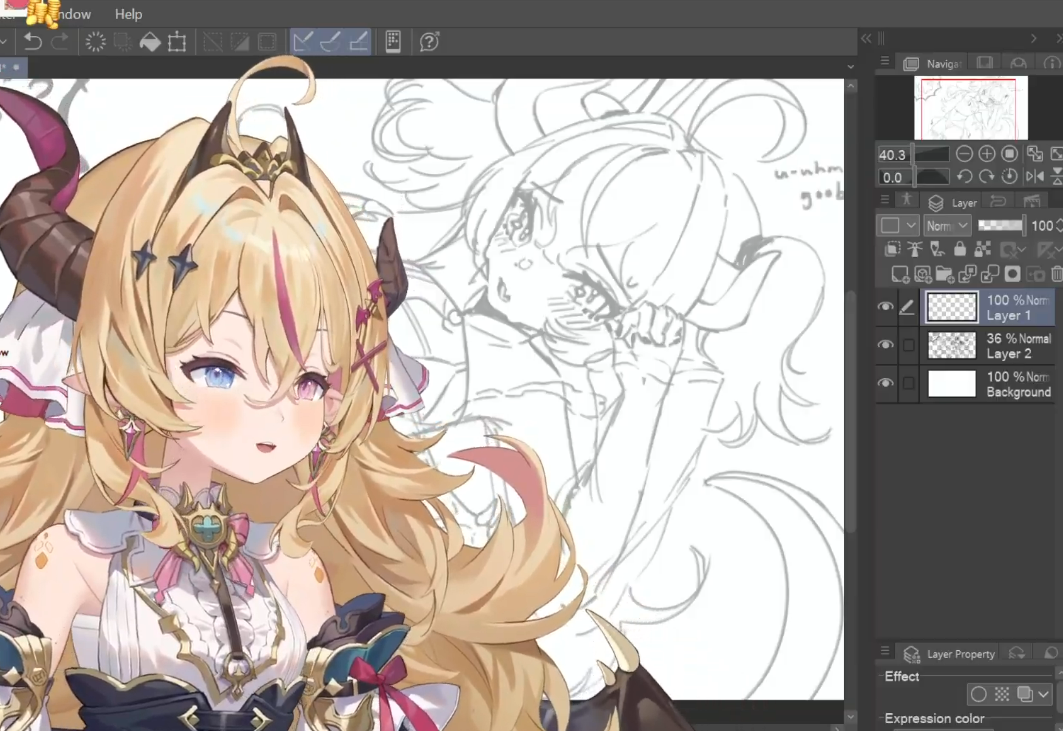The image size is (1063, 731).
Task: Switch to the Navigator tab
Action: click(x=932, y=63)
